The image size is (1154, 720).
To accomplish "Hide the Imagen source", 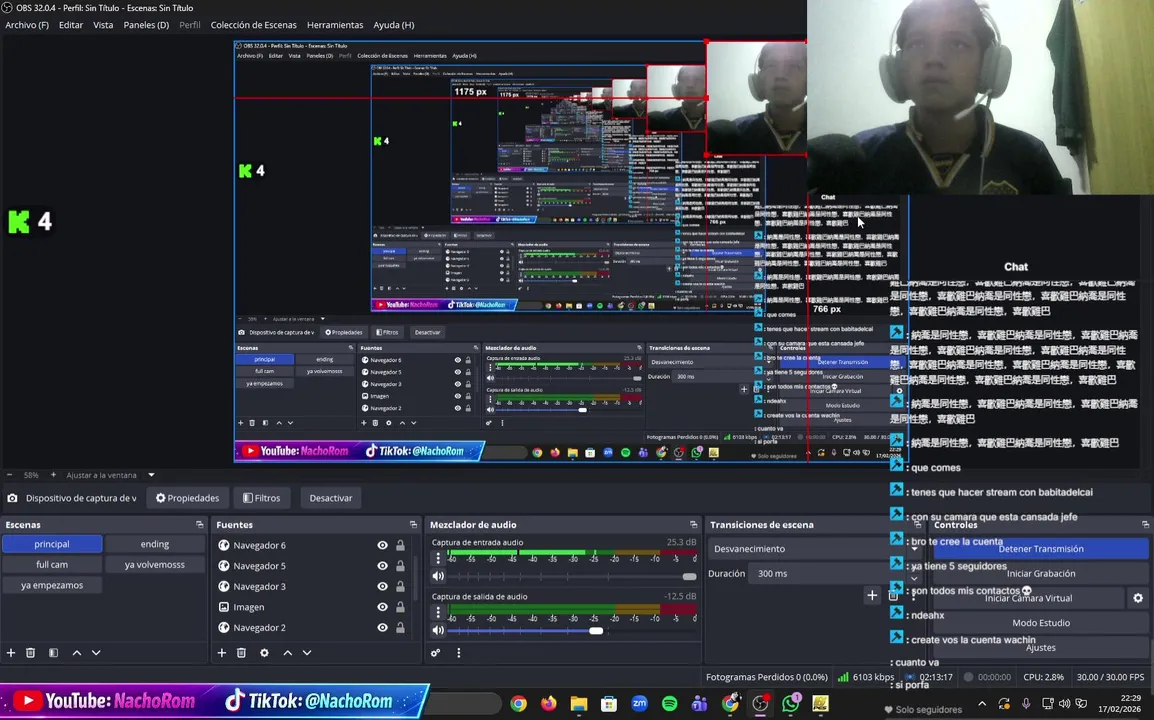I will 383,607.
